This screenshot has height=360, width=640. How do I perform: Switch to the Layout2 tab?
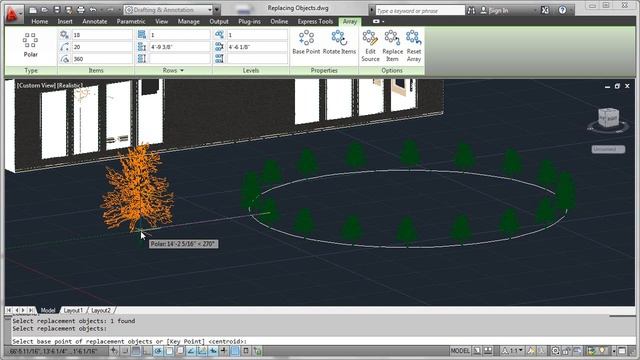[x=101, y=310]
